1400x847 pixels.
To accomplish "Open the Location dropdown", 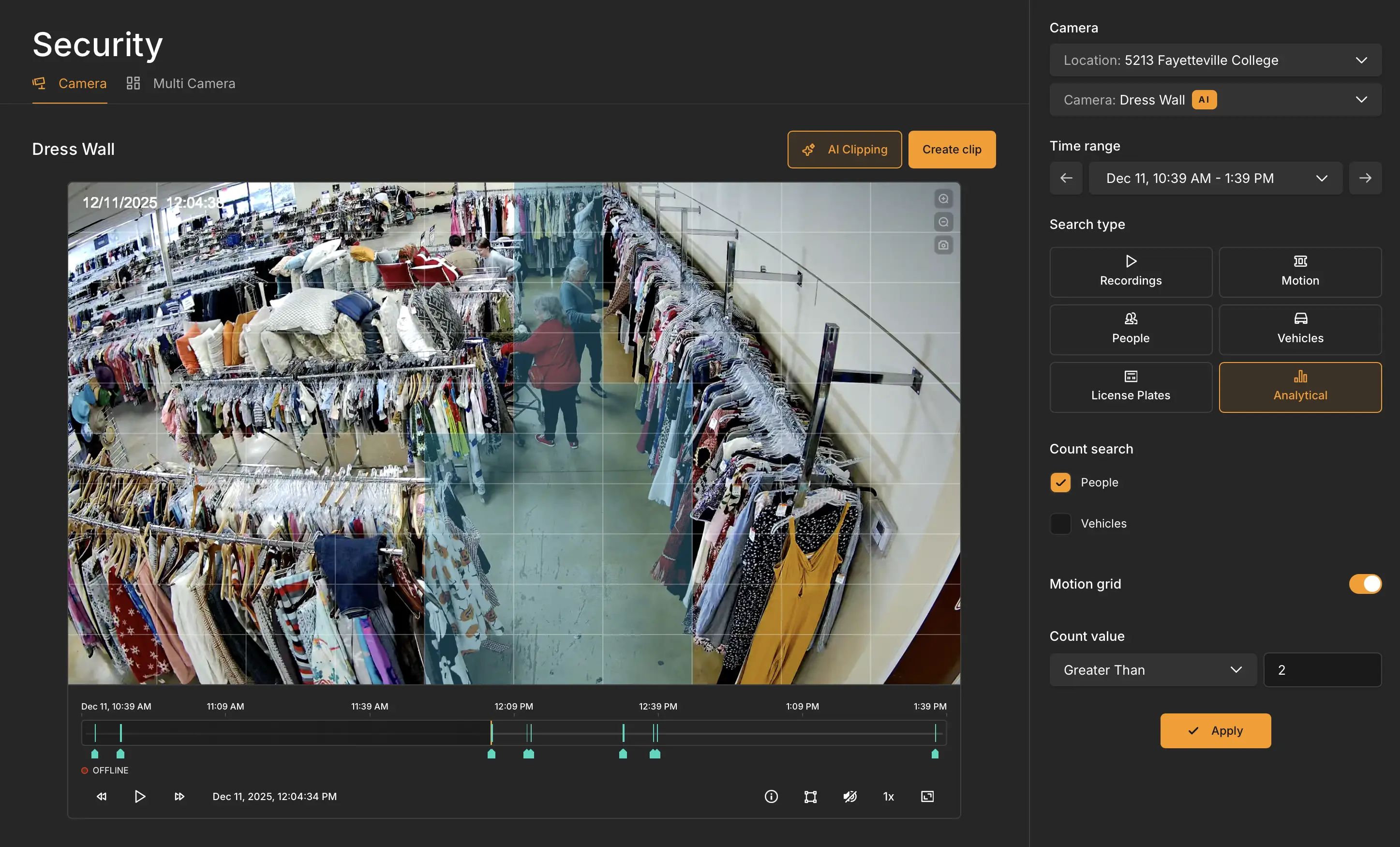I will pos(1215,60).
